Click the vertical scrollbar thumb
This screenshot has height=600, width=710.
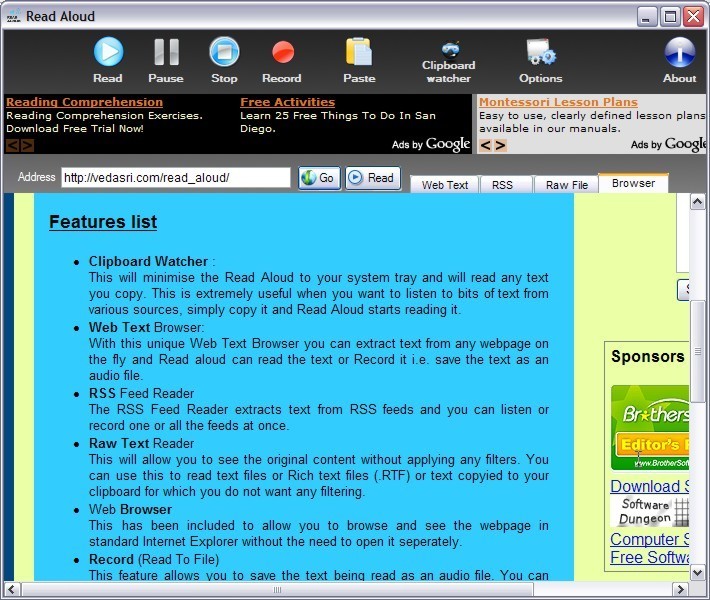698,351
